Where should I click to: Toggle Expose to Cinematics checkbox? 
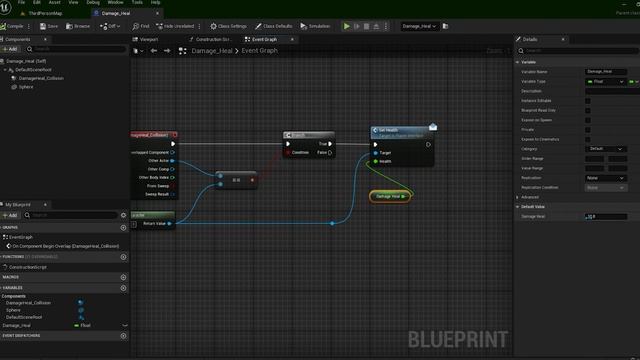pos(588,139)
